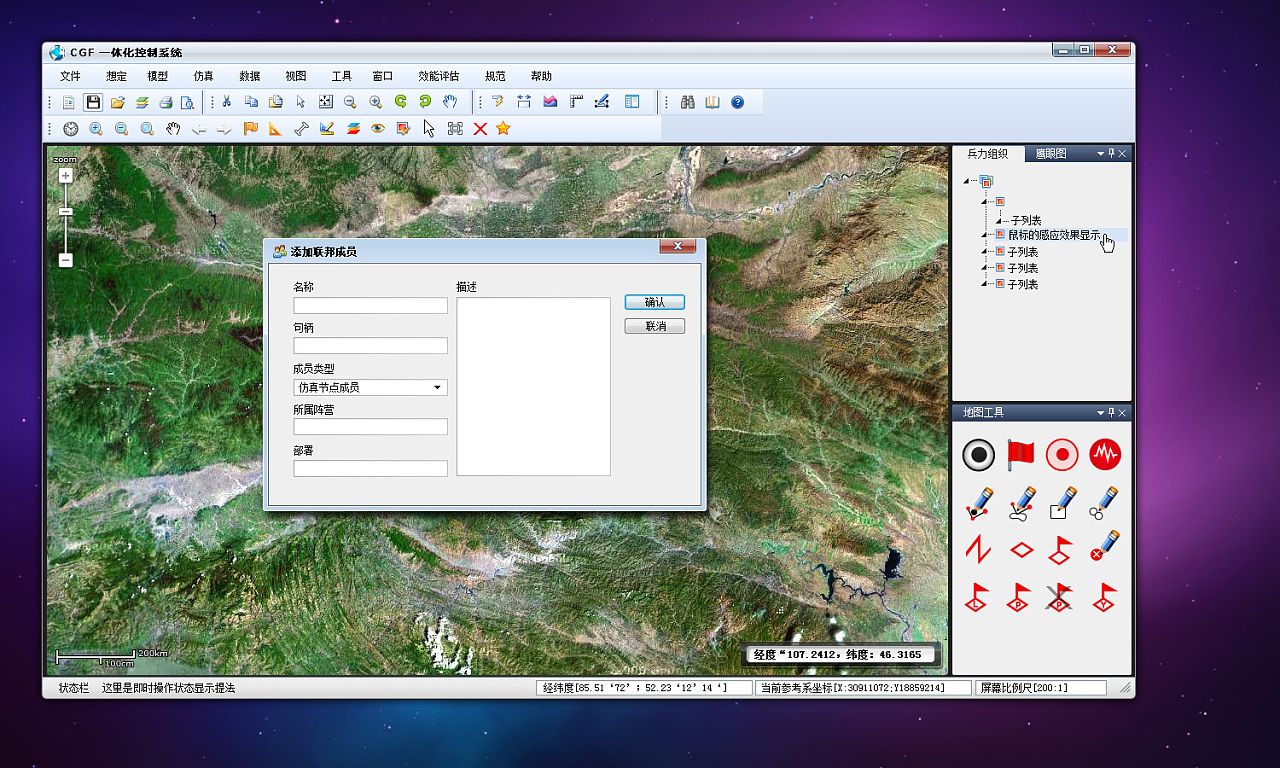The image size is (1280, 768).
Task: Click the red X delete toolbar icon
Action: coord(480,129)
